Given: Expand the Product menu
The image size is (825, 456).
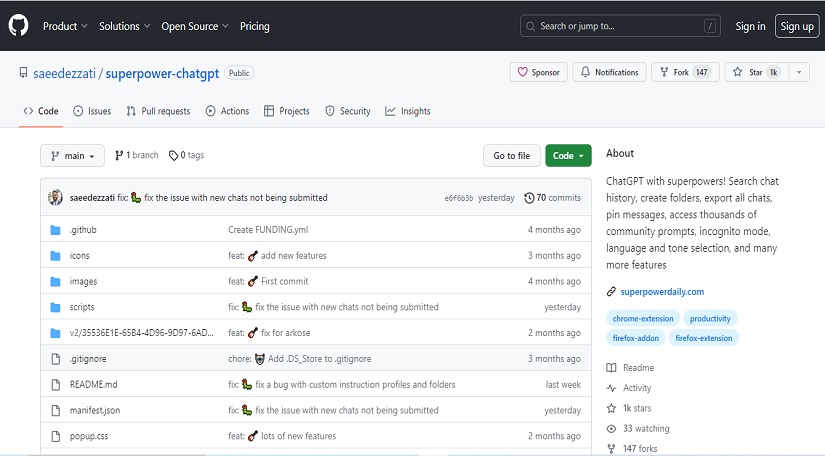Looking at the screenshot, I should click(x=65, y=26).
